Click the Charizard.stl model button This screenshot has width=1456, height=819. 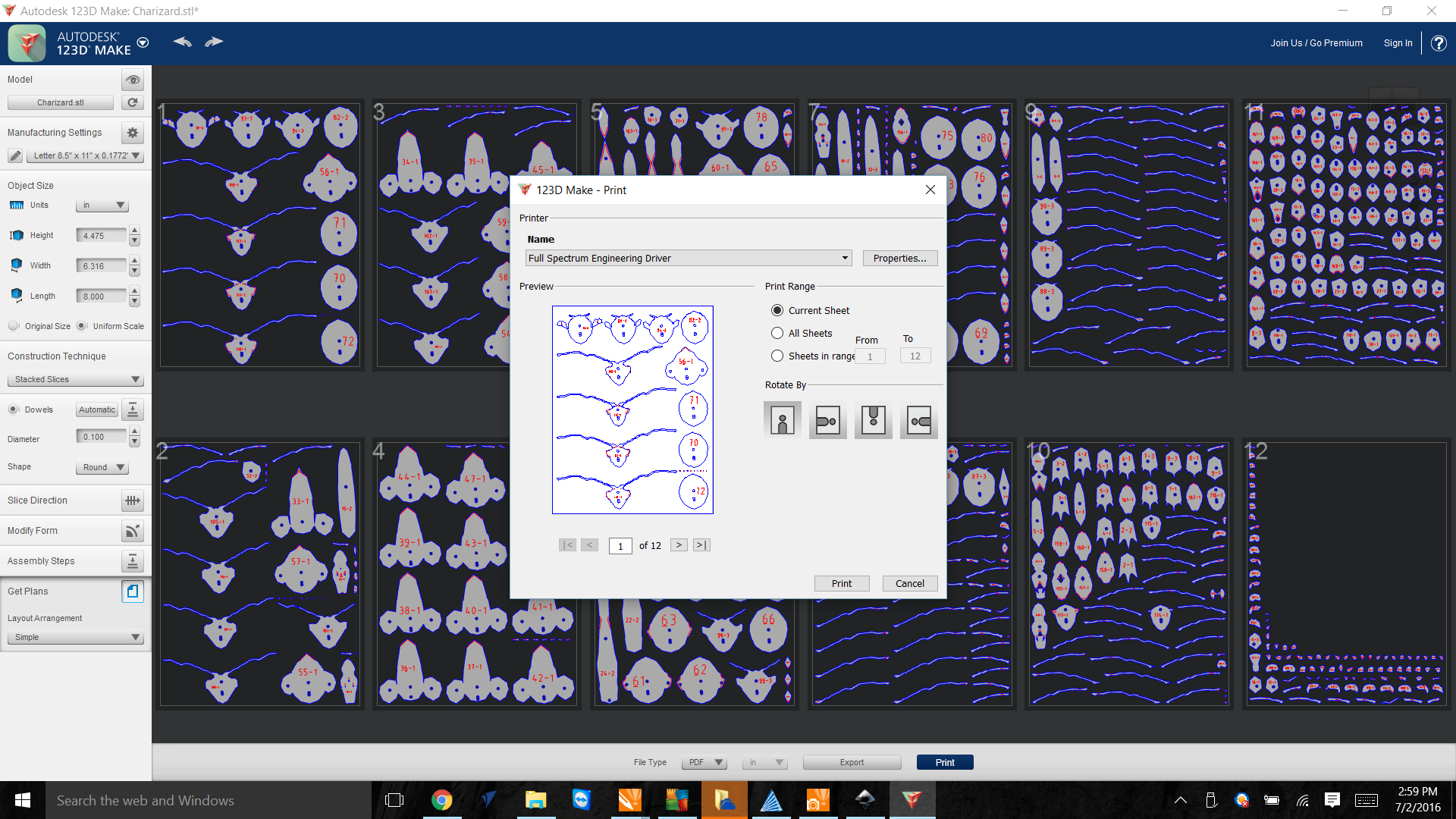click(x=61, y=102)
